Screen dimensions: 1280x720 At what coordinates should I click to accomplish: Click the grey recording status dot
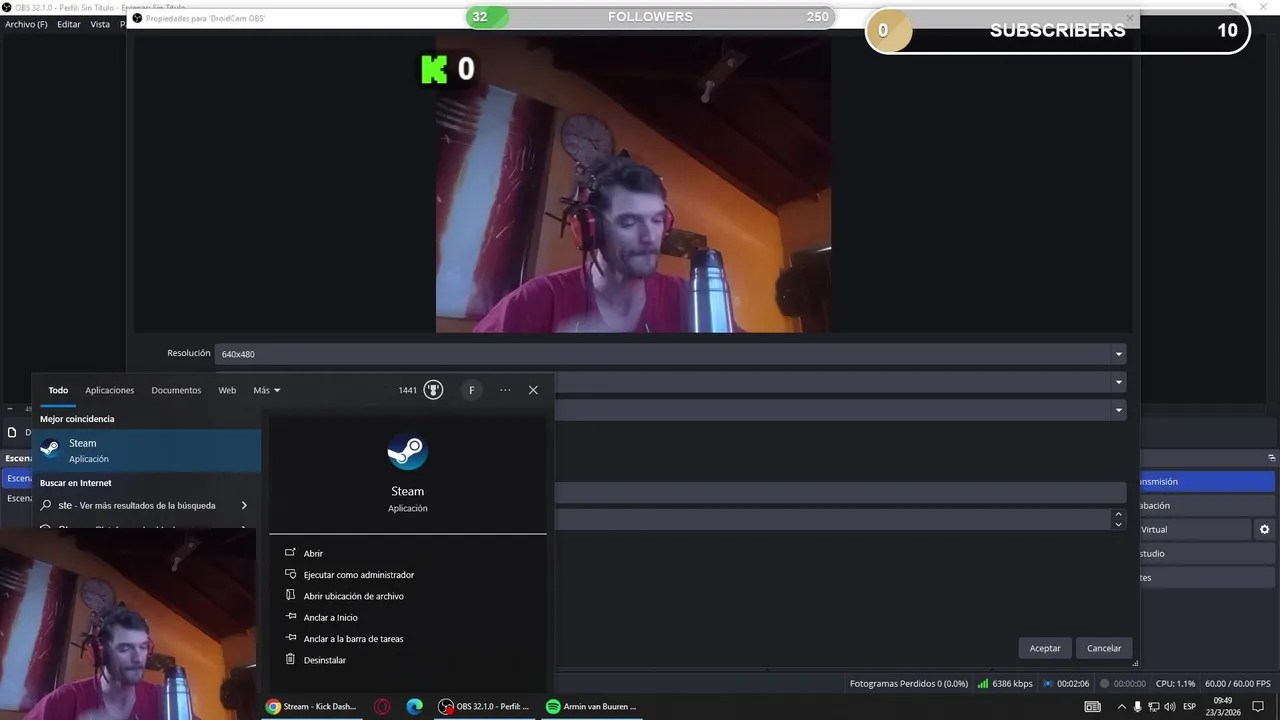1105,684
